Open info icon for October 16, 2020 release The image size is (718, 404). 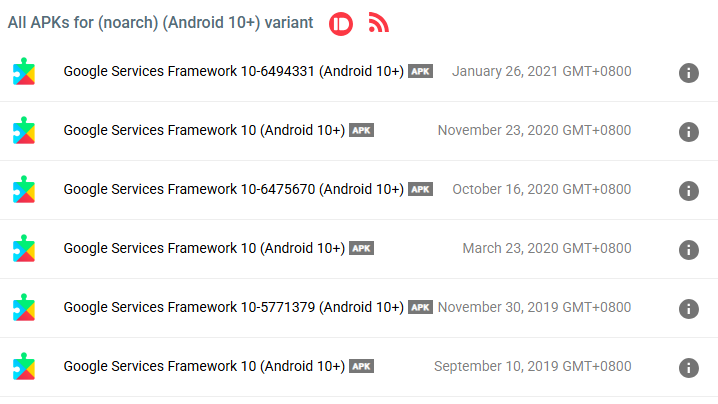(x=688, y=191)
